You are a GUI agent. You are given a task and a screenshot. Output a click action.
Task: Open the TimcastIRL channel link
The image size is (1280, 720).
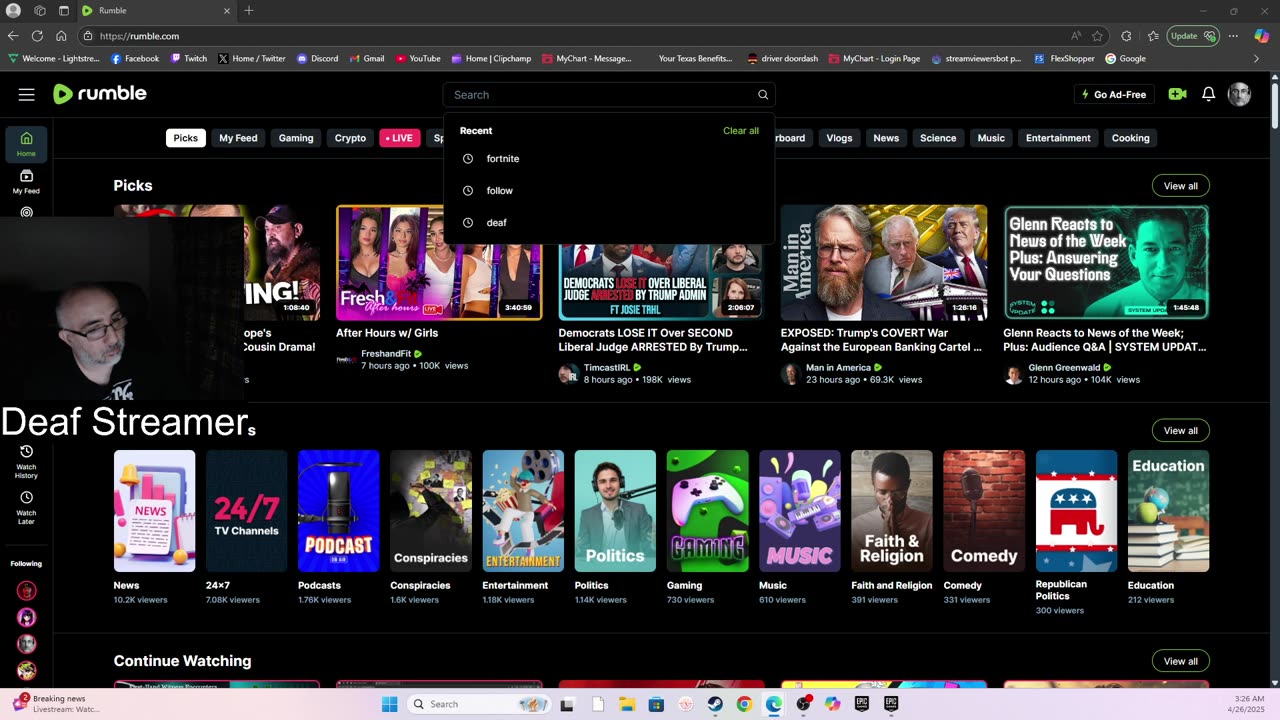pyautogui.click(x=606, y=368)
